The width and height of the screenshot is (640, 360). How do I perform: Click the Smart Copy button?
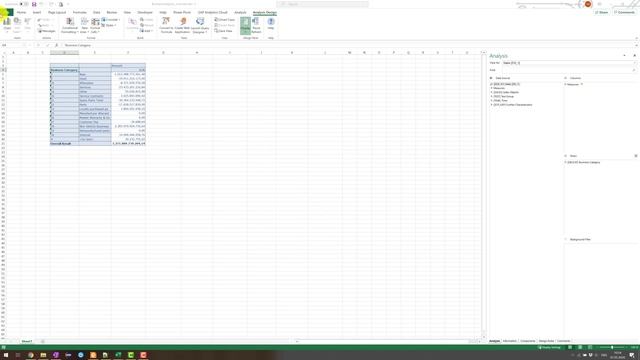pos(225,20)
